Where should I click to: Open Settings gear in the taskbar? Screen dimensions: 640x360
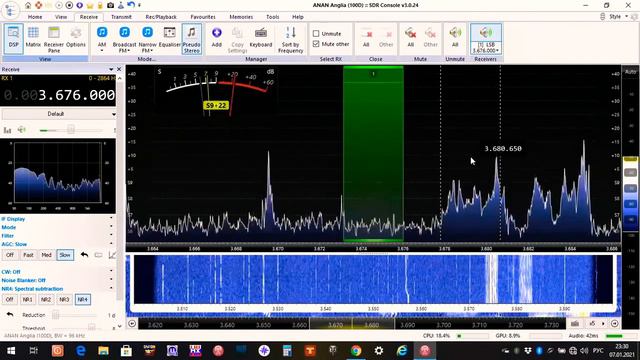379,351
